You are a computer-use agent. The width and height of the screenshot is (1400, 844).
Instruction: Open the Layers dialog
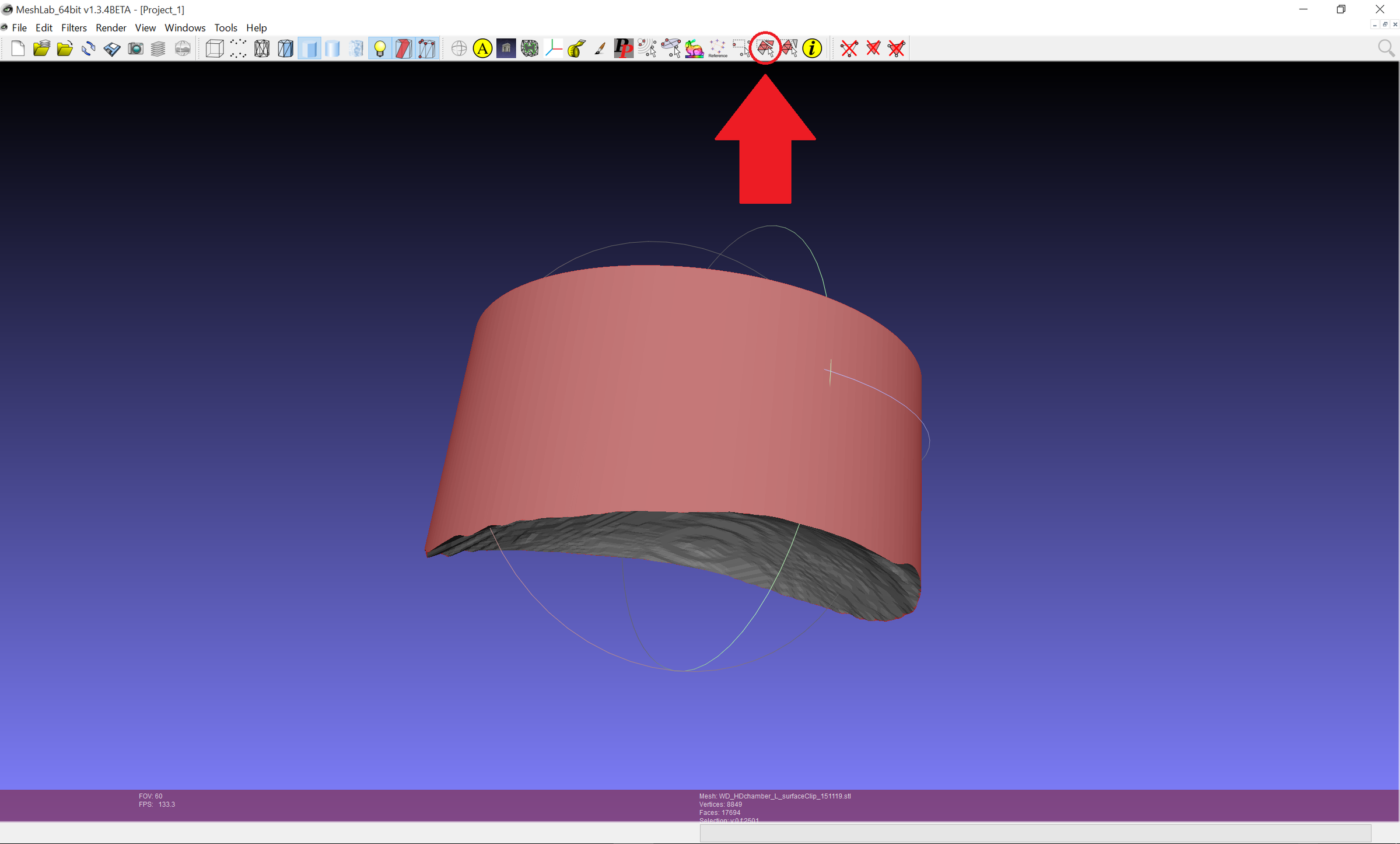[x=158, y=48]
